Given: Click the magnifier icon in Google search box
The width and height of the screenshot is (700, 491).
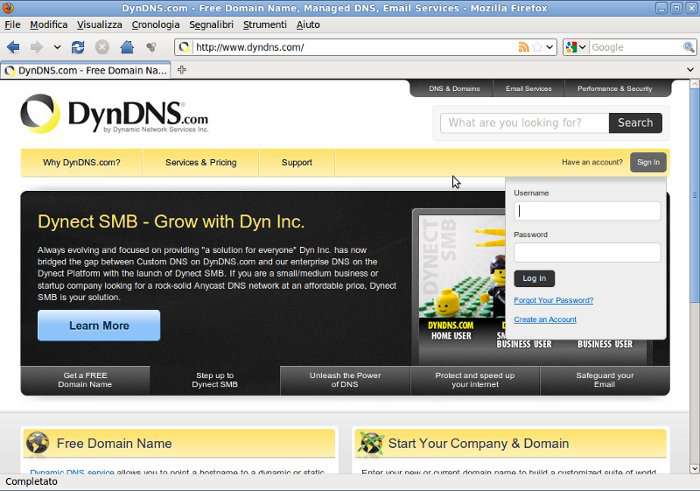Looking at the screenshot, I should pyautogui.click(x=689, y=47).
